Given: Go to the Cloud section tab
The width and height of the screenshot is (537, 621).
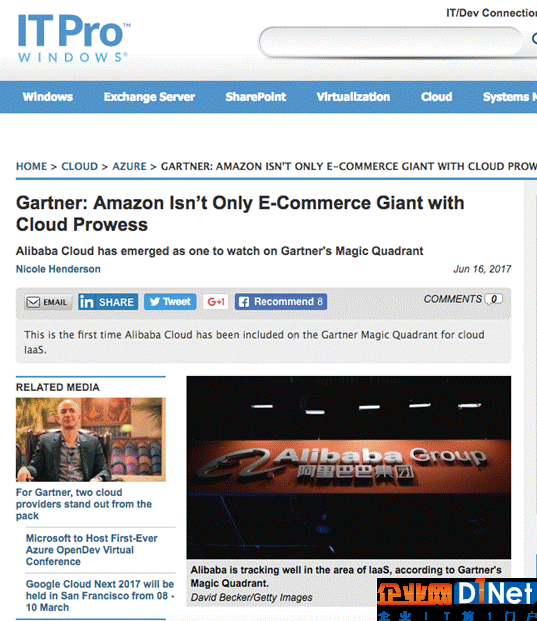Looking at the screenshot, I should (436, 97).
